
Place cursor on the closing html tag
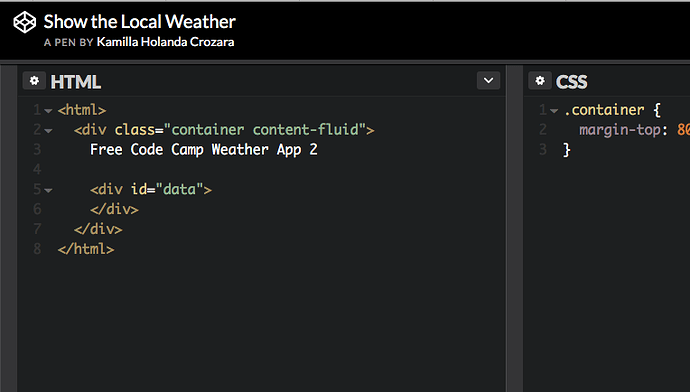(x=86, y=249)
